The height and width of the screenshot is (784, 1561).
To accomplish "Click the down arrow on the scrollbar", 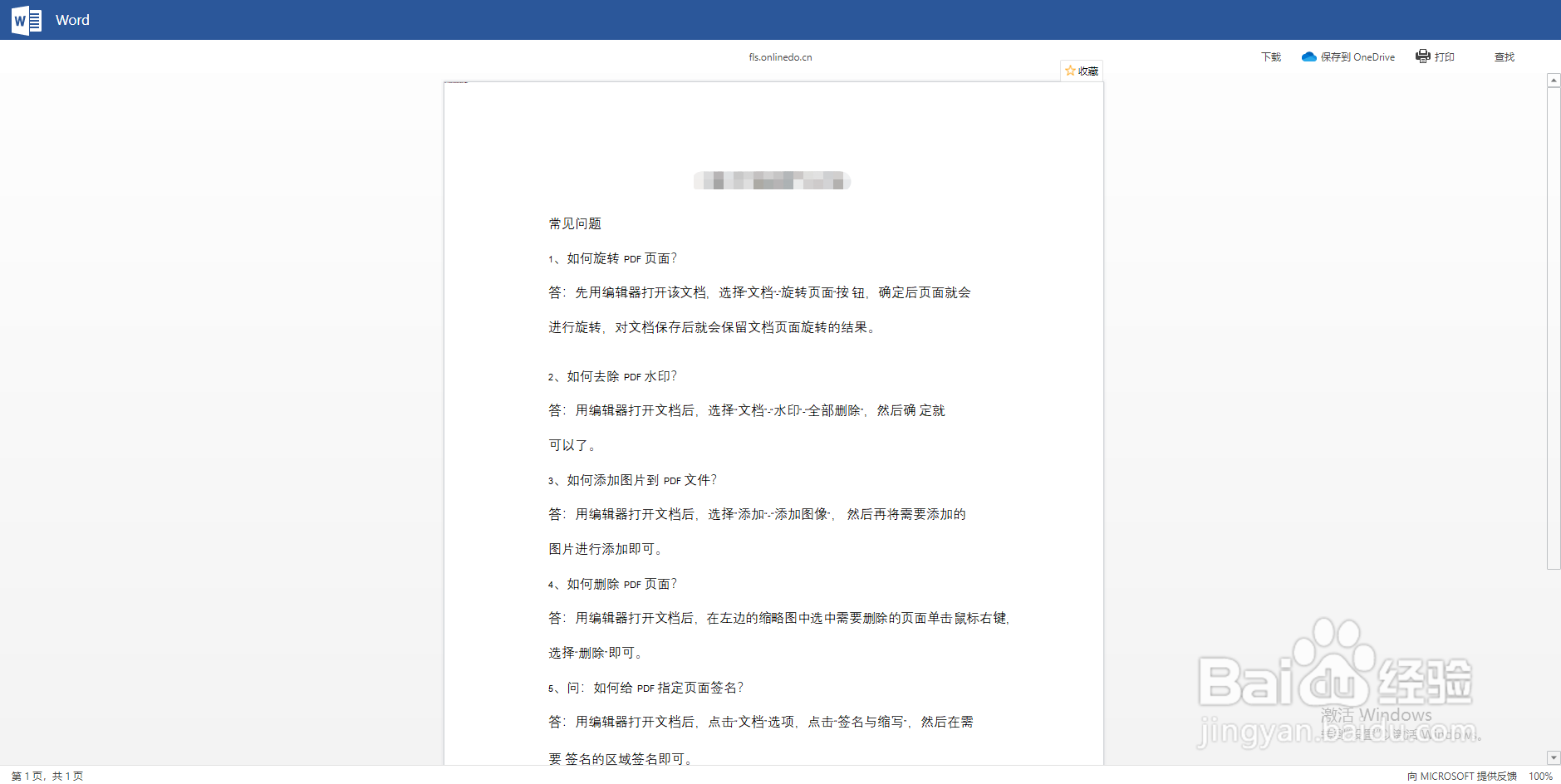I will (1553, 757).
